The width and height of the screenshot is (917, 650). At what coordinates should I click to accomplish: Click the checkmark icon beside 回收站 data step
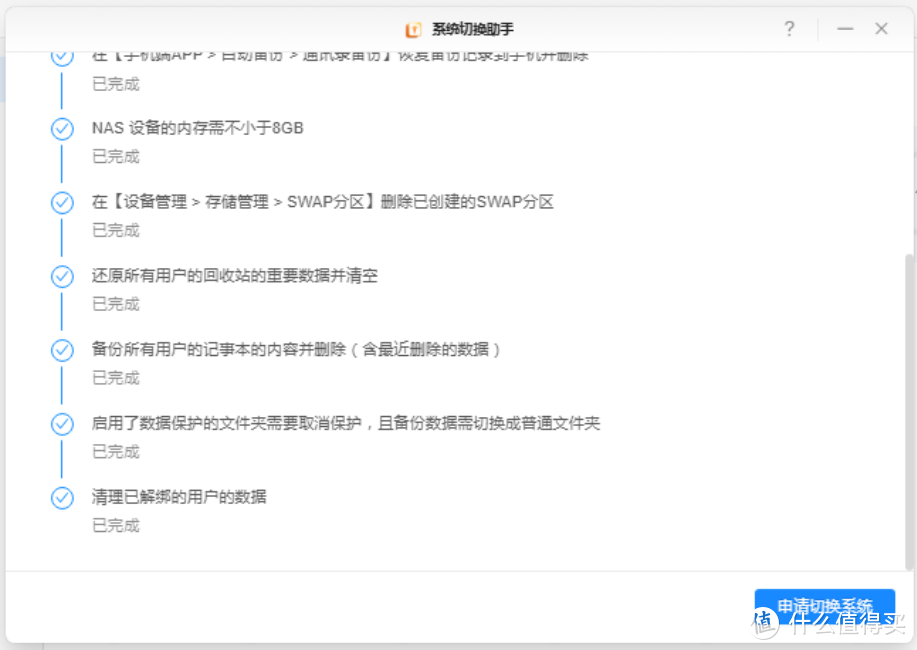(x=62, y=276)
